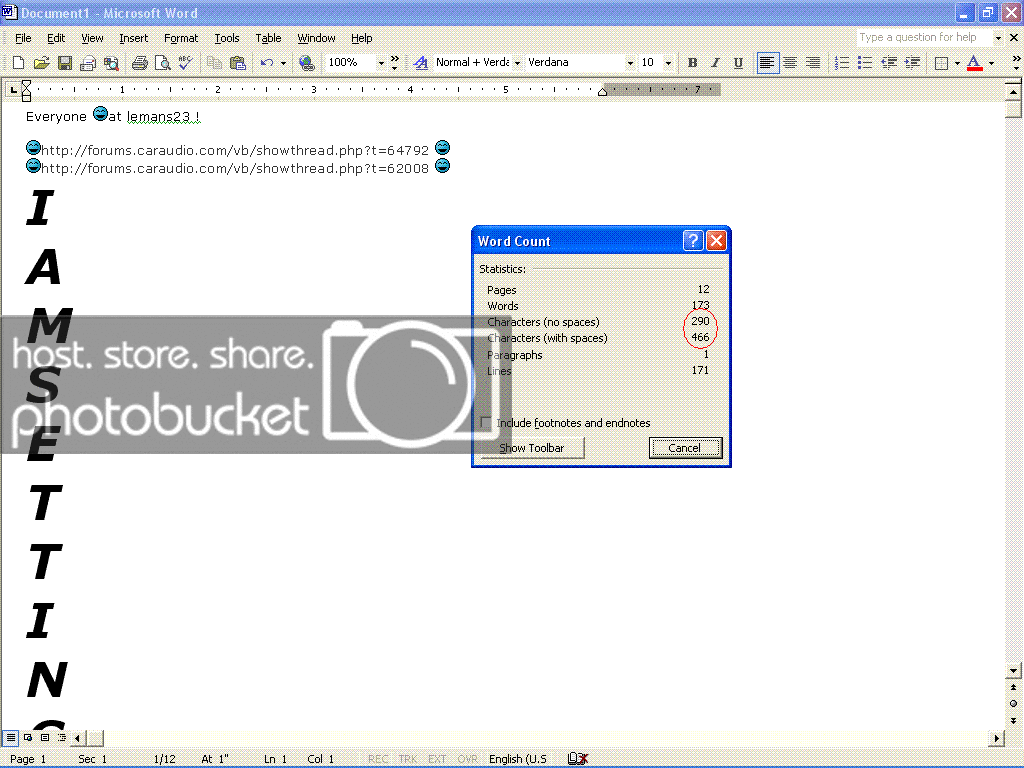Viewport: 1024px width, 768px height.
Task: Click the Paste icon
Action: tap(237, 63)
